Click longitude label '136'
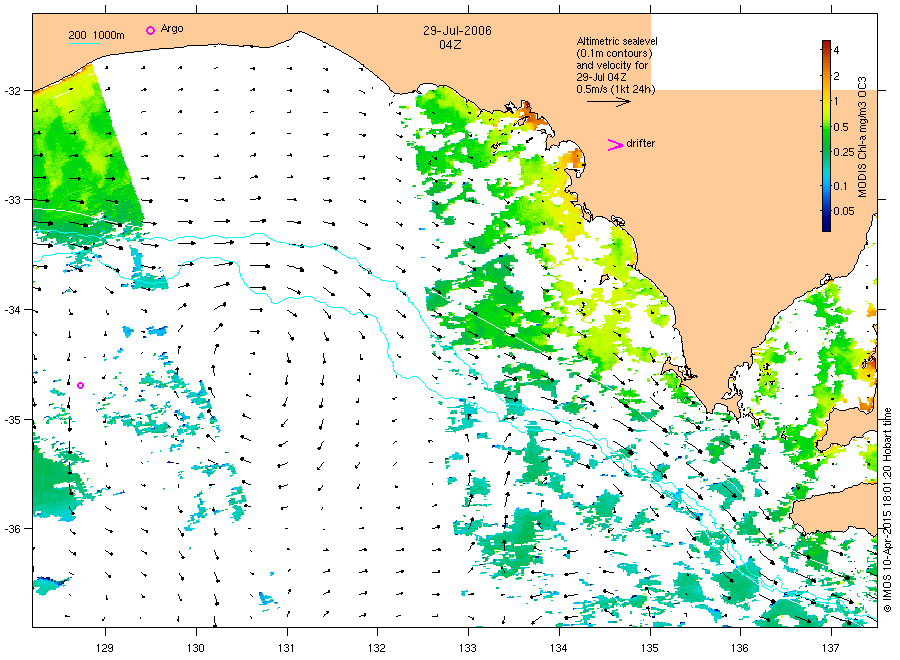The image size is (900, 660). pyautogui.click(x=740, y=648)
